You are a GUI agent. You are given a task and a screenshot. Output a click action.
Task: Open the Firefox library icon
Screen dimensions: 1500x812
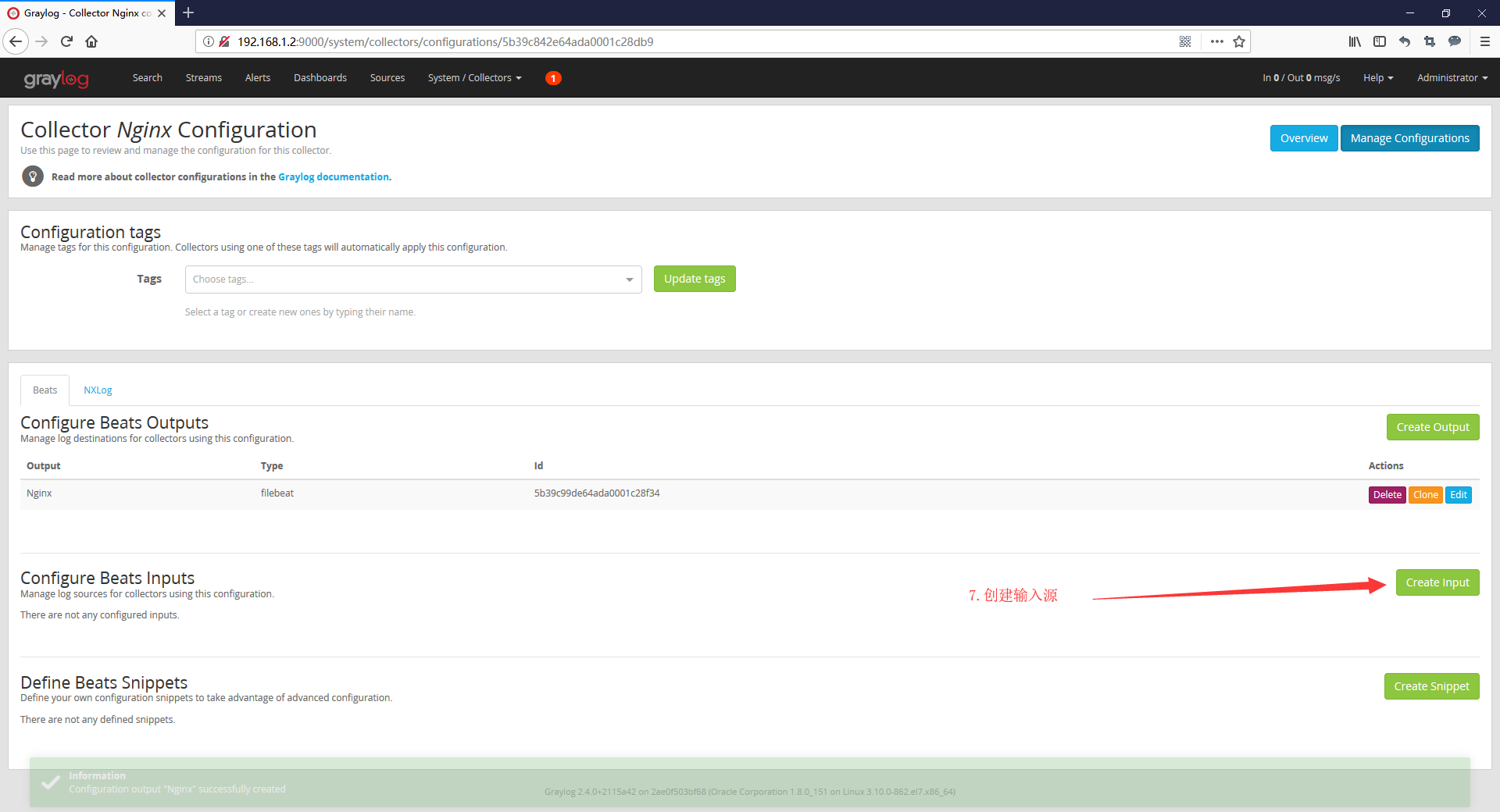coord(1355,41)
